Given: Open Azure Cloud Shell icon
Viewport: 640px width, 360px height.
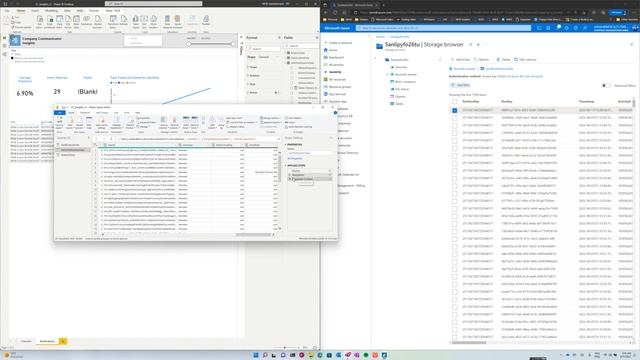Looking at the screenshot, I should [539, 28].
